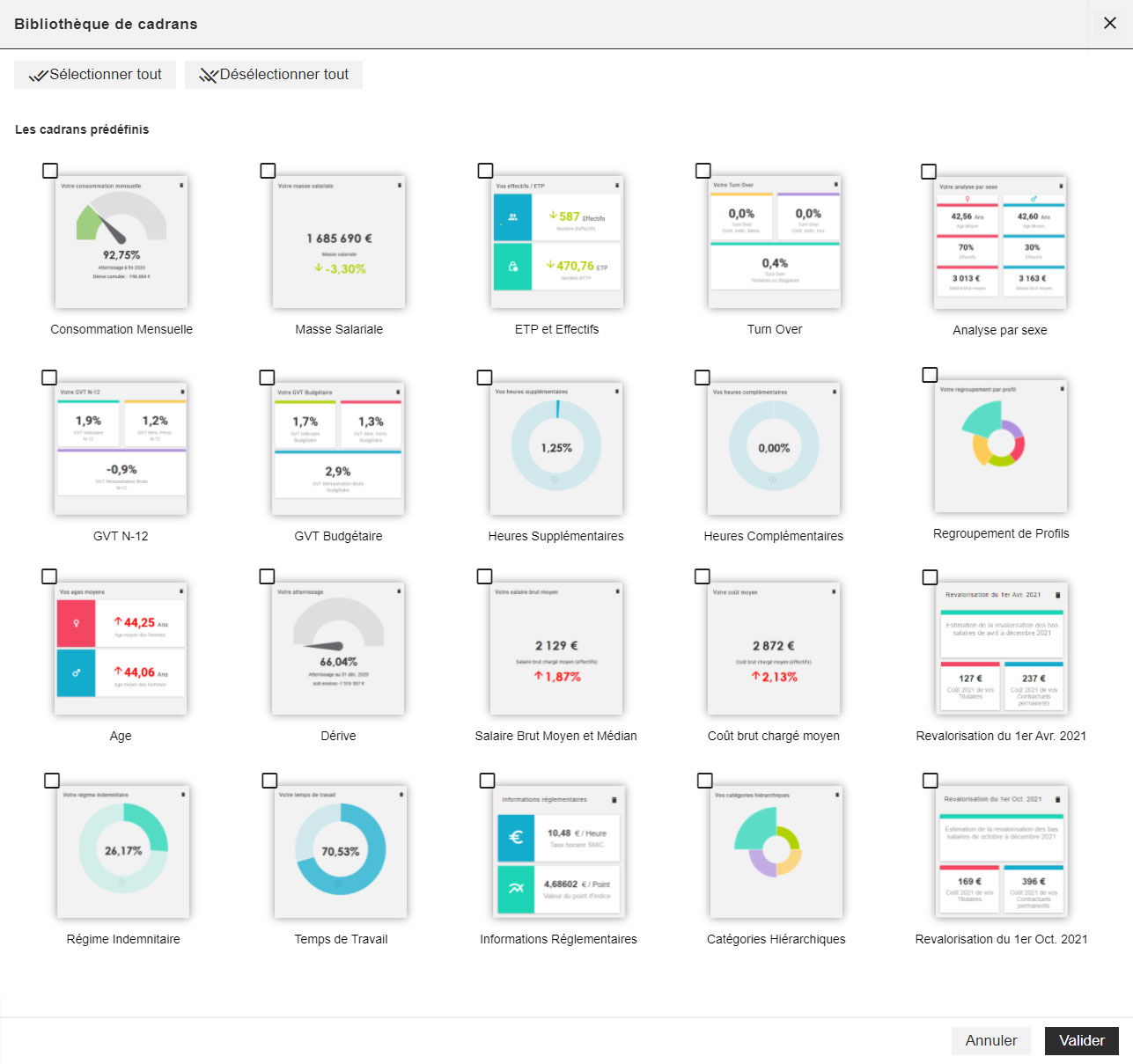Click the crossed-check icon in Désélectionner tout

coord(208,76)
